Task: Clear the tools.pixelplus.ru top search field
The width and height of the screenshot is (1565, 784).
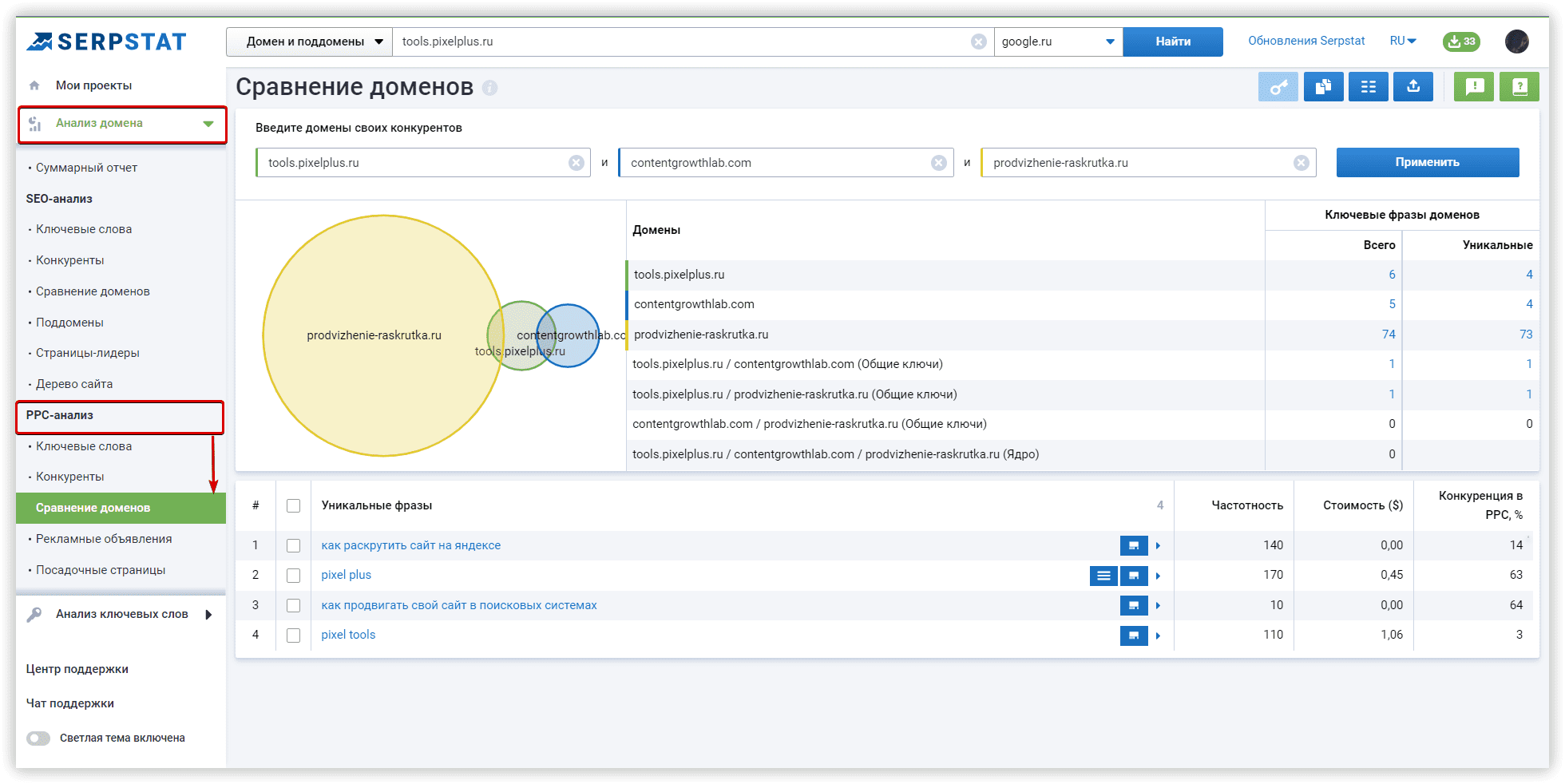Action: 978,42
